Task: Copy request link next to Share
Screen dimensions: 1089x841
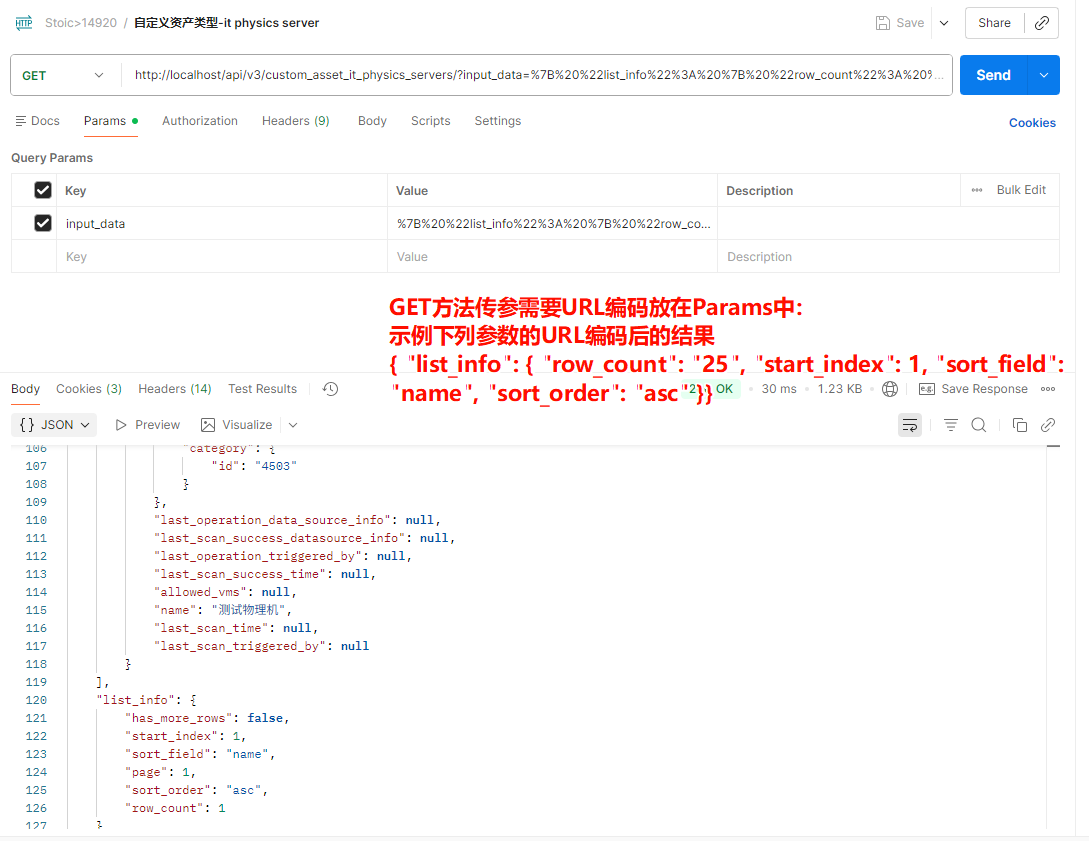Action: 1041,23
